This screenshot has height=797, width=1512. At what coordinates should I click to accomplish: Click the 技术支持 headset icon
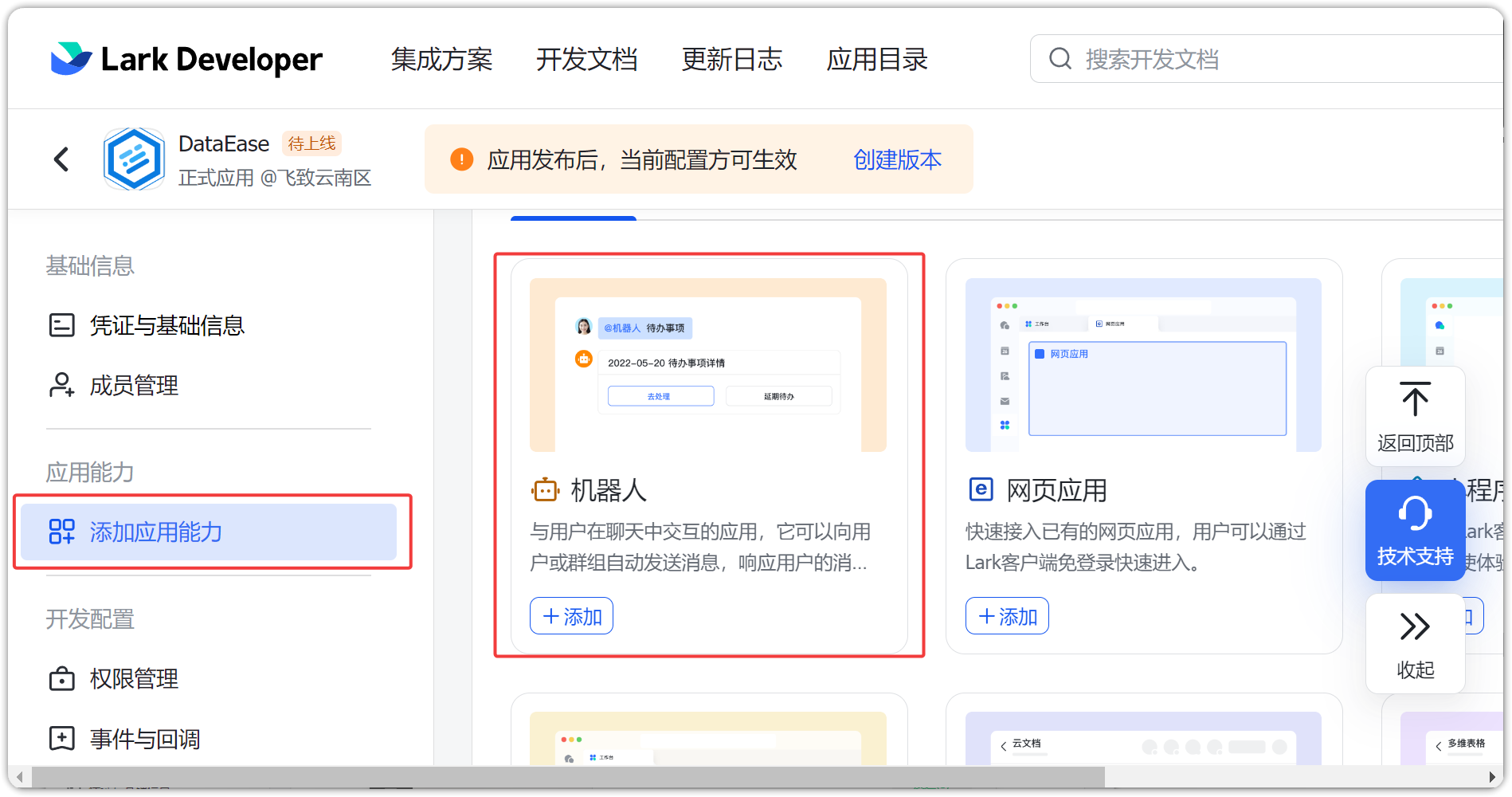1415,513
